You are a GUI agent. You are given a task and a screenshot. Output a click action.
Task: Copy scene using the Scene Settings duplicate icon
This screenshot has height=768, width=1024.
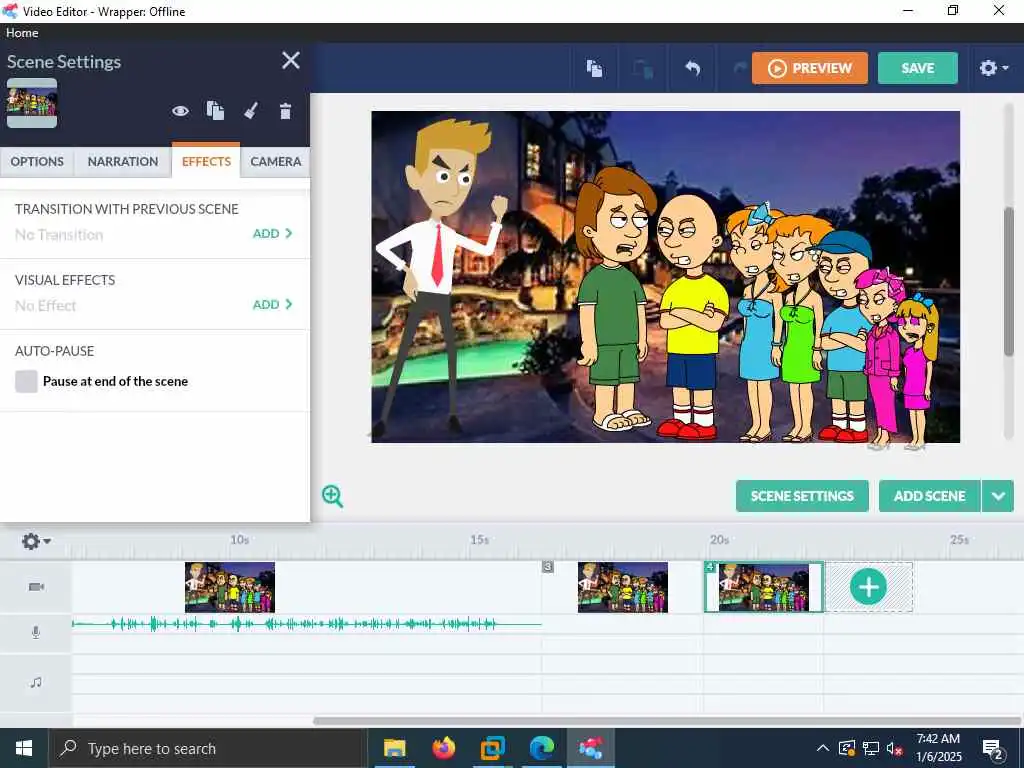(216, 111)
